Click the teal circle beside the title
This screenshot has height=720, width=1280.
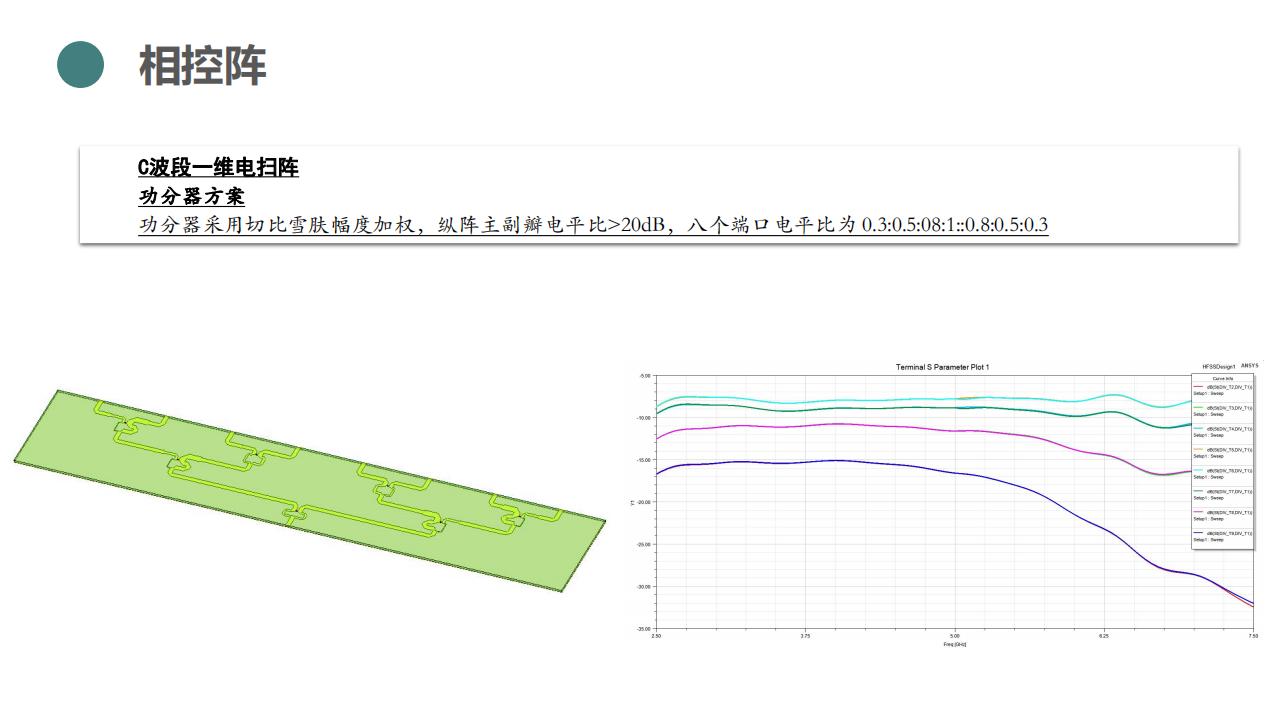click(x=80, y=64)
